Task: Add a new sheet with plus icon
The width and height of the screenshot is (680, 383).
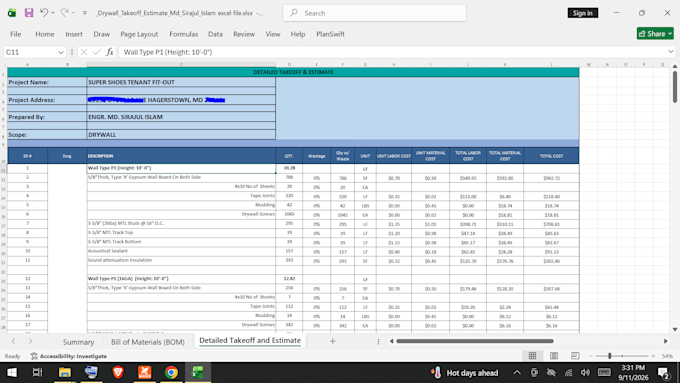Action: pos(333,341)
